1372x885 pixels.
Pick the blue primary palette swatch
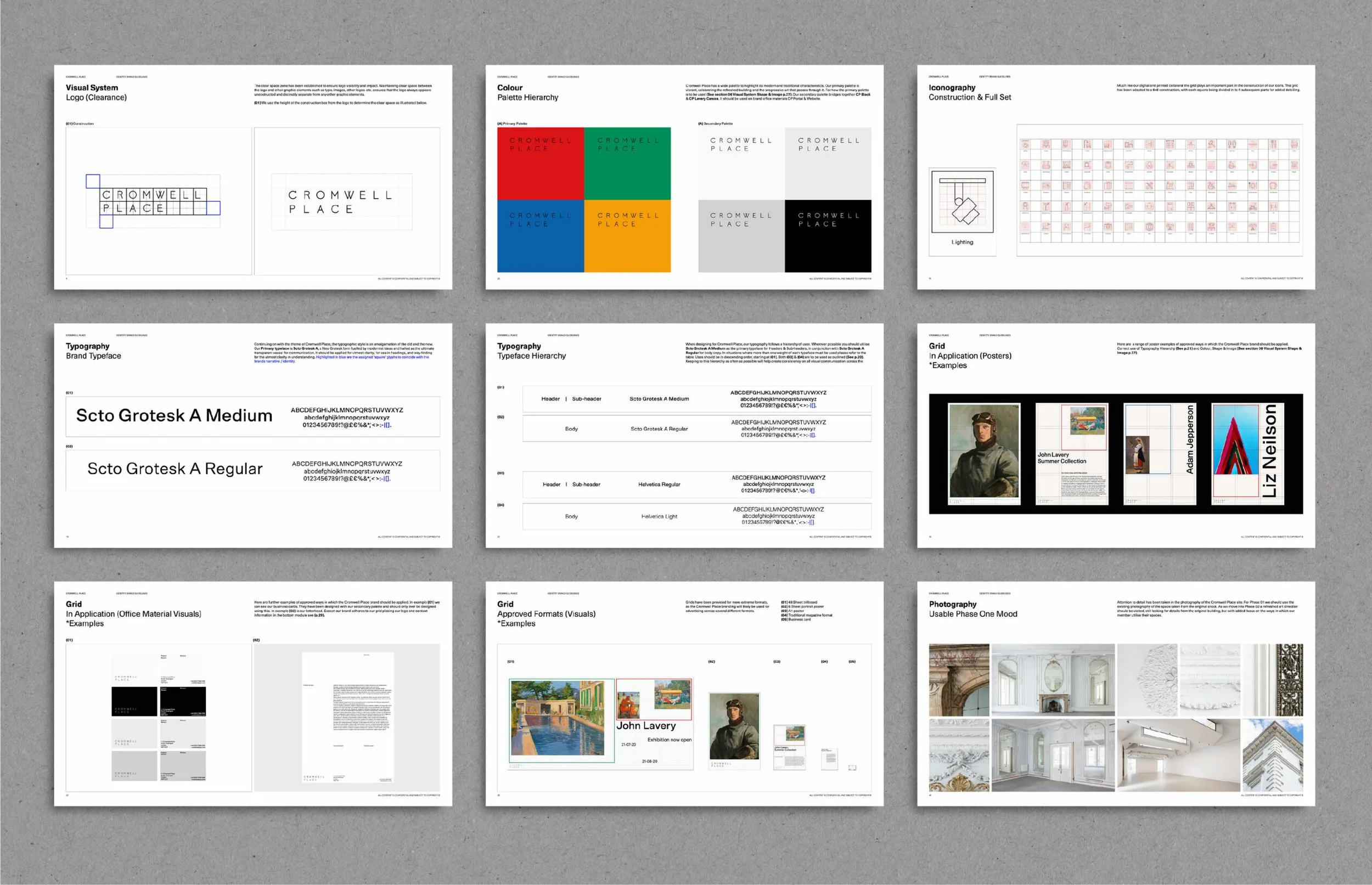(x=540, y=235)
